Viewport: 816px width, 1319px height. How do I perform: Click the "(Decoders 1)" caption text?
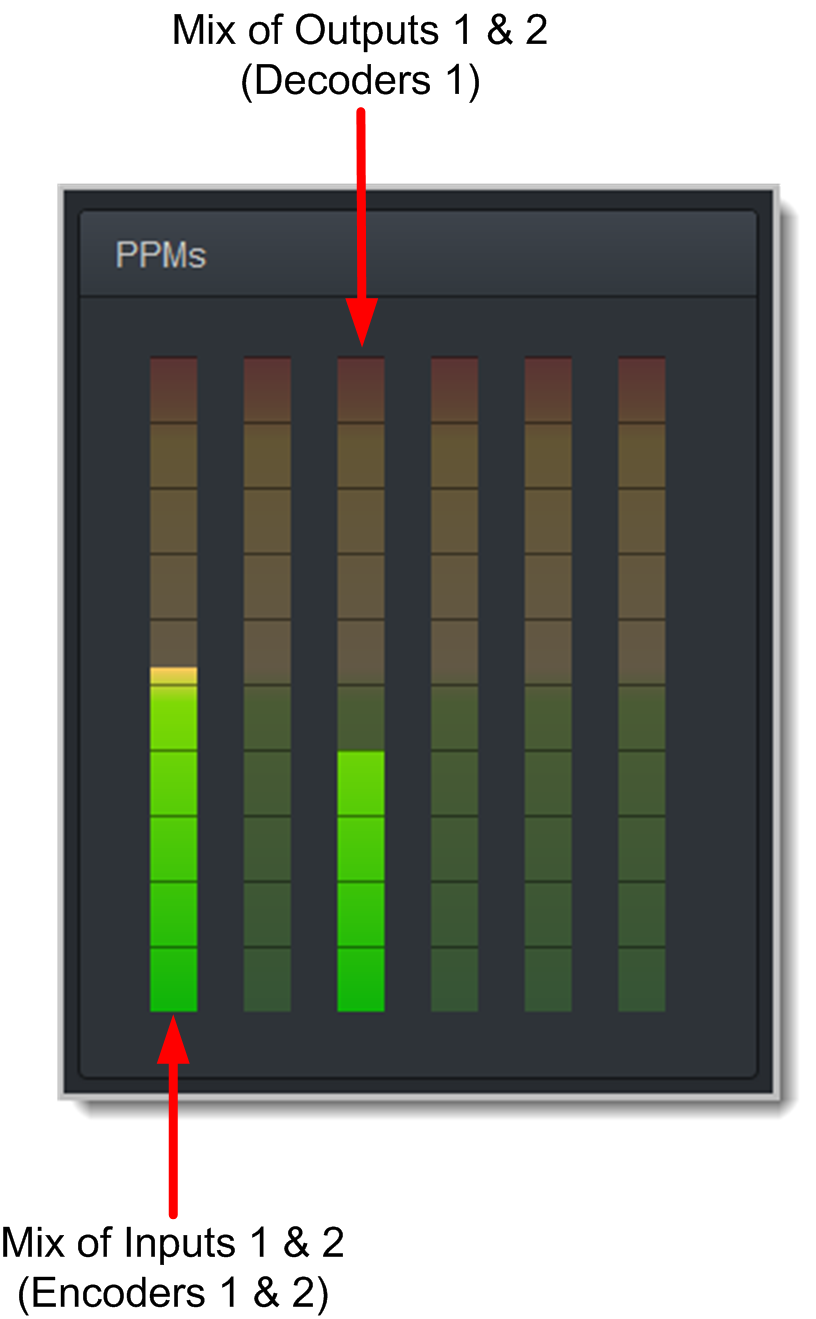360,82
